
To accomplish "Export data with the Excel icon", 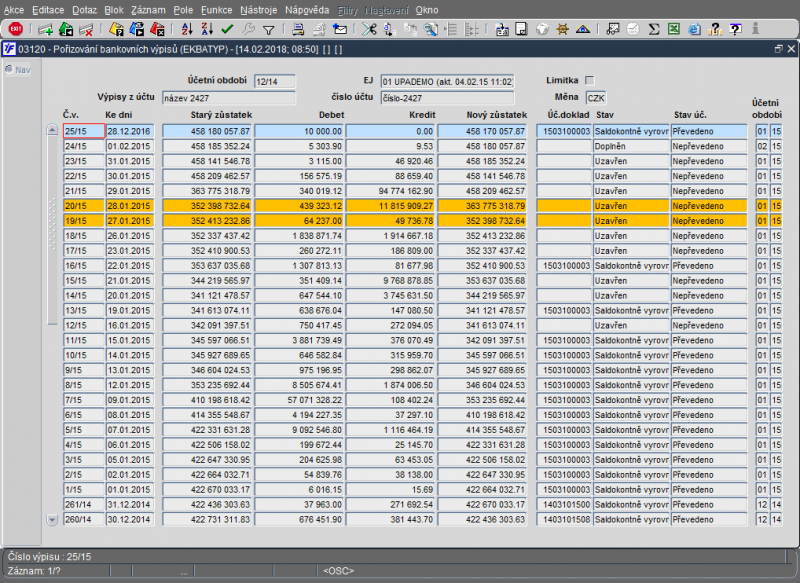I will coord(675,29).
